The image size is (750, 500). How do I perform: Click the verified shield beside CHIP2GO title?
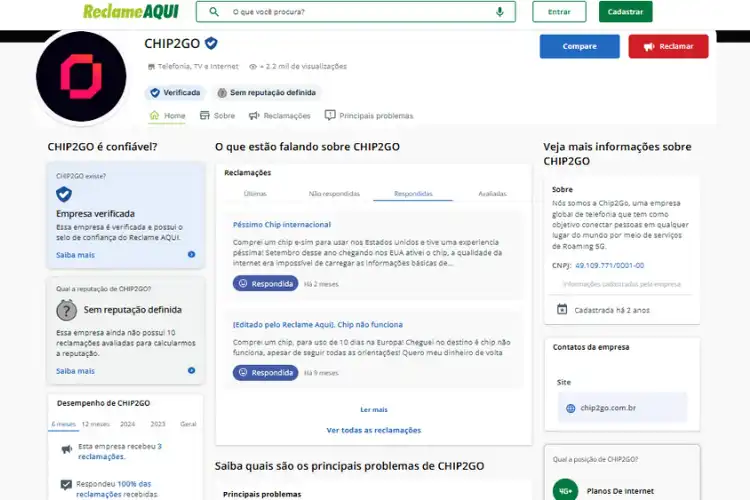(211, 43)
